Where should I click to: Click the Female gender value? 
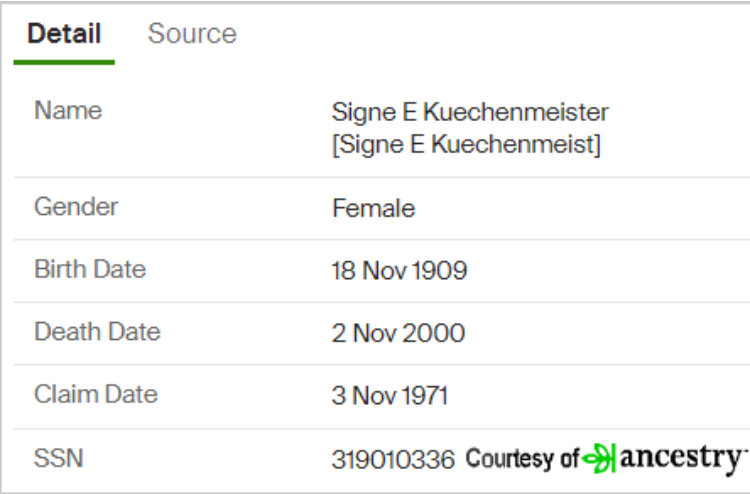[374, 209]
